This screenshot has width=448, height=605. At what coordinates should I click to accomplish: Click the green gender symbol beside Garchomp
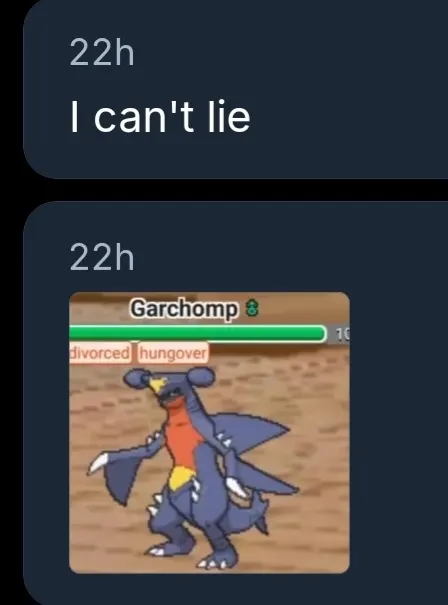(x=252, y=309)
